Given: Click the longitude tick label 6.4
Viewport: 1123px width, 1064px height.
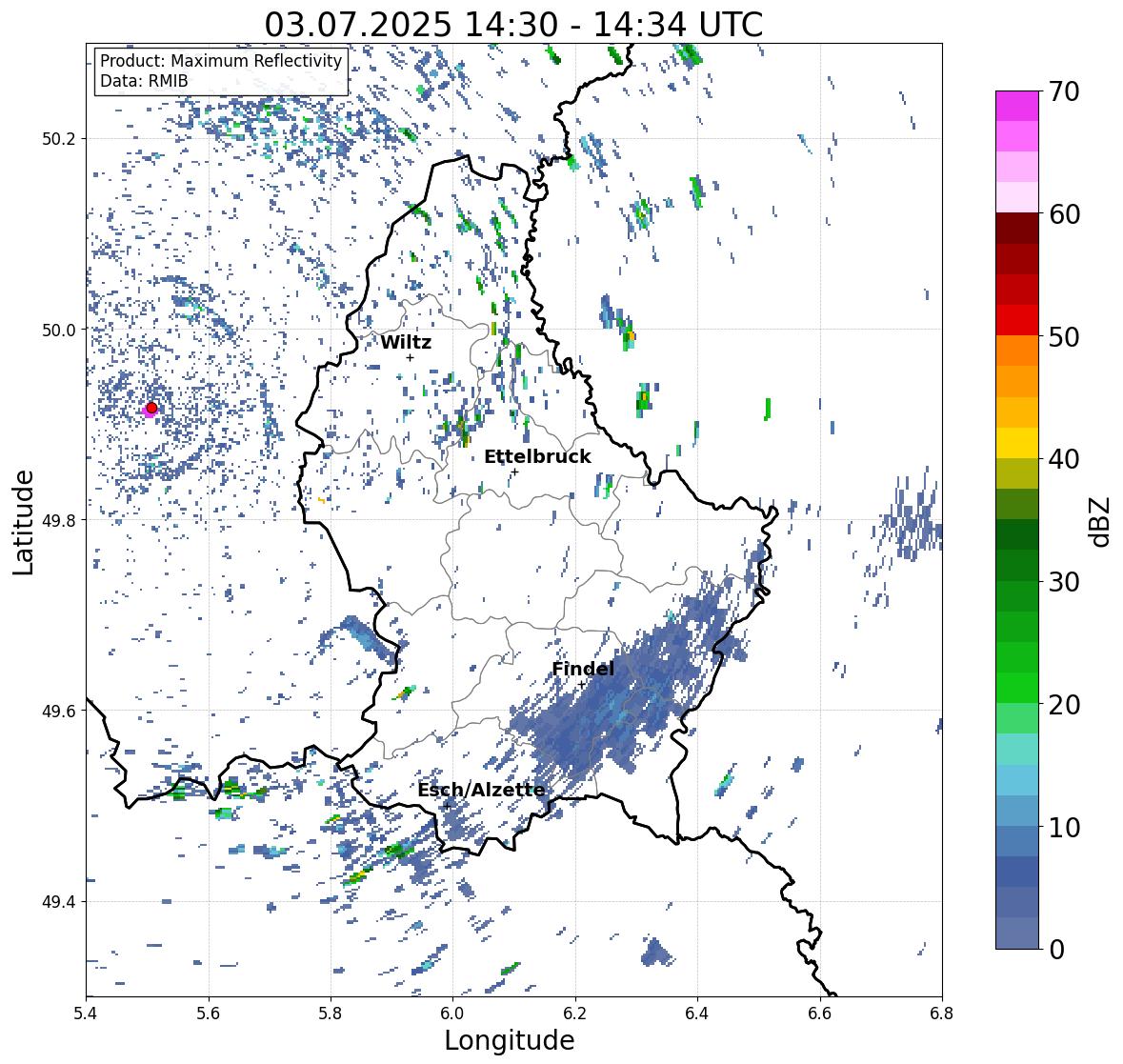Looking at the screenshot, I should 697,1013.
